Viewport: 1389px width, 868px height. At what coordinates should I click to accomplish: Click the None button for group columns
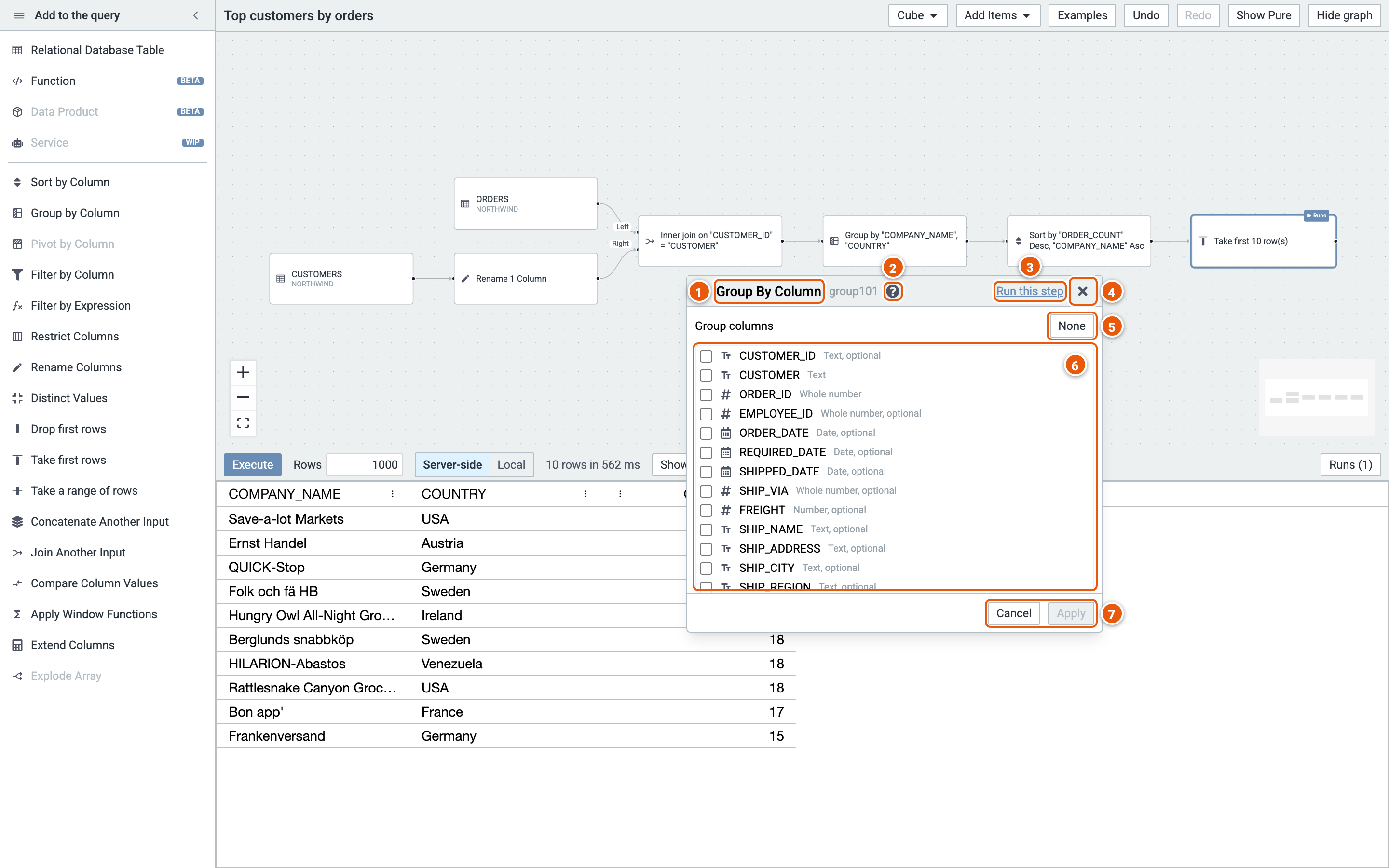(x=1071, y=325)
